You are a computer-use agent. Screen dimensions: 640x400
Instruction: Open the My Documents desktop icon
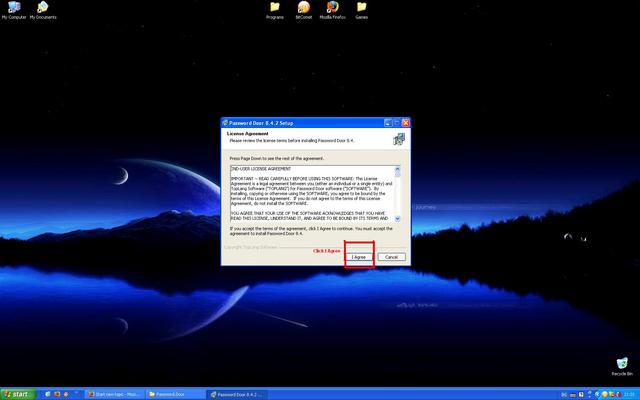click(43, 9)
